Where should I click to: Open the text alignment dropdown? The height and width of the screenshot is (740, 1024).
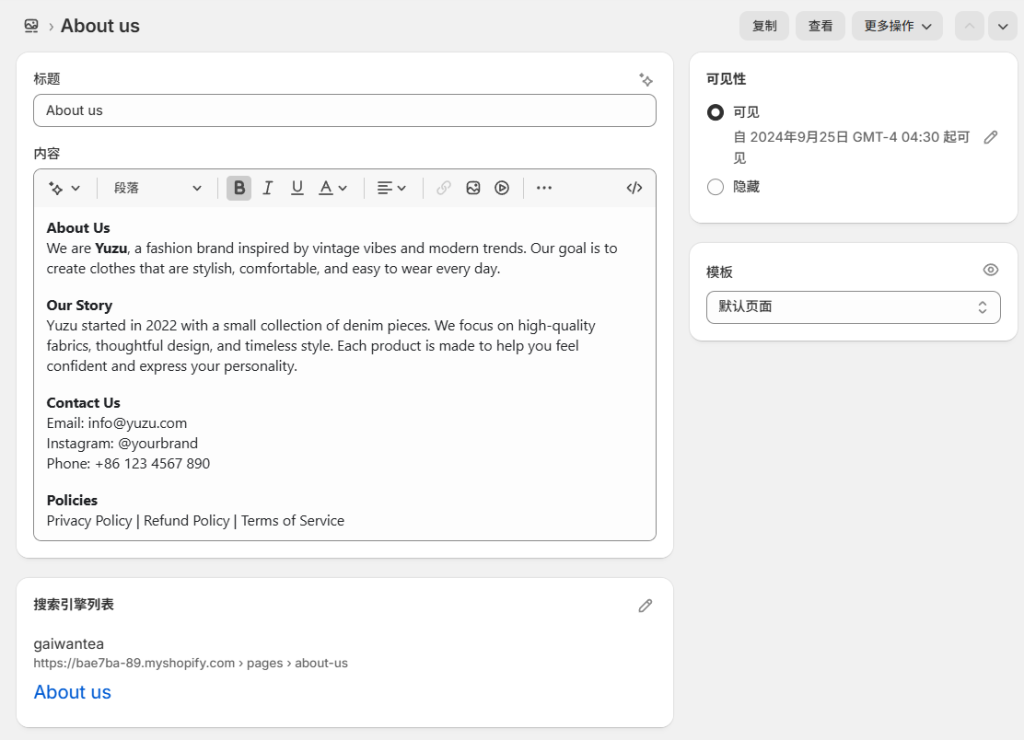[x=391, y=187]
